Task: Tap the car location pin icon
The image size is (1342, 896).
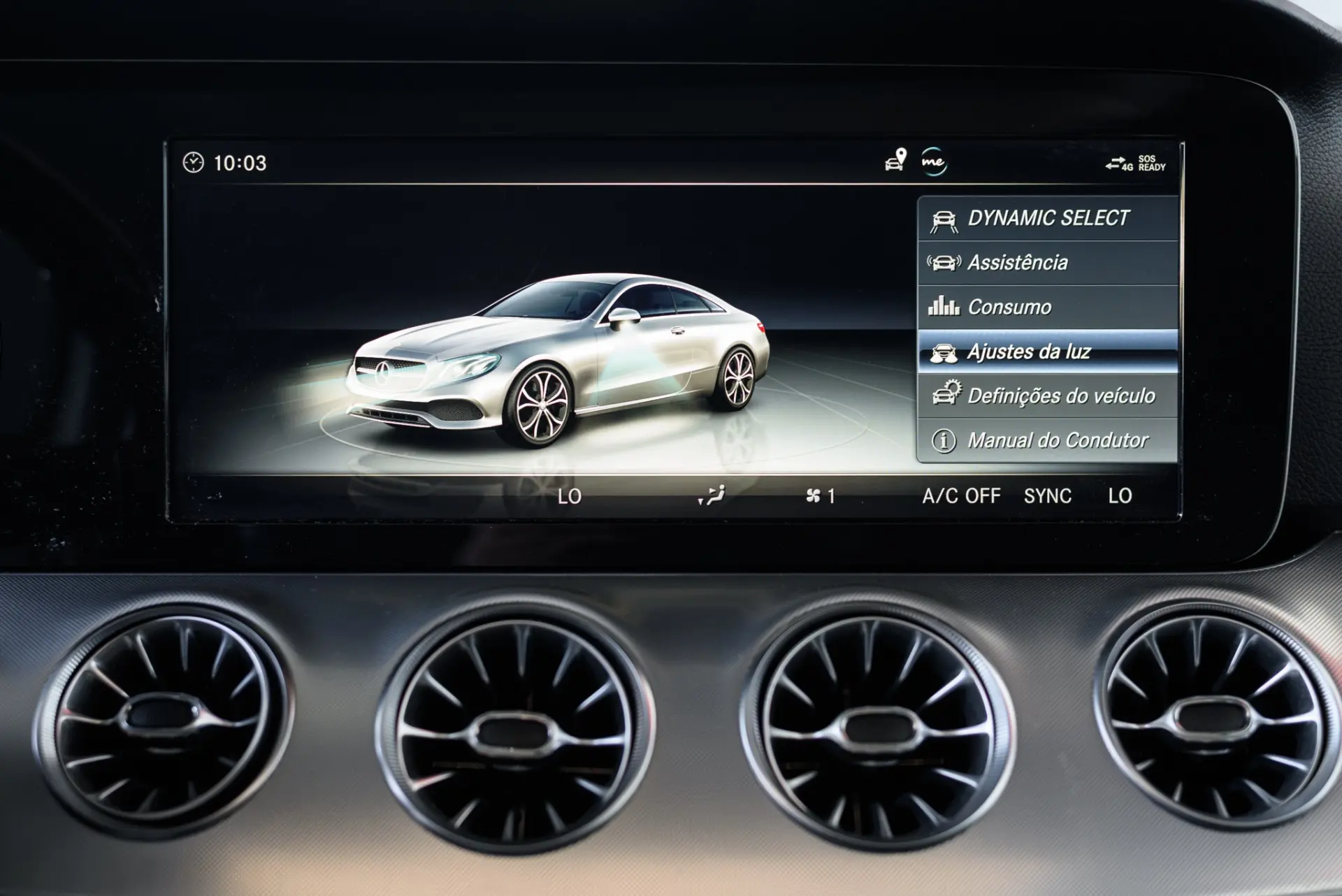Action: [x=895, y=160]
